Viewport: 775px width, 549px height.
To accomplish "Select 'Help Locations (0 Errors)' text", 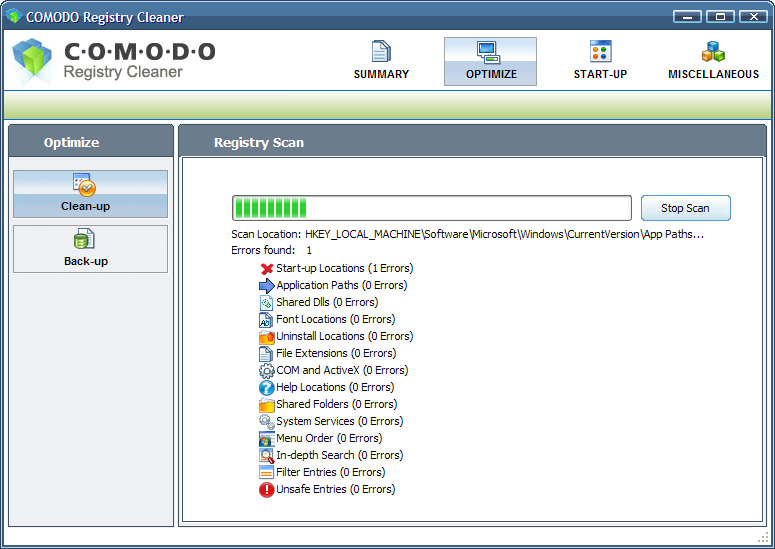I will pos(335,387).
